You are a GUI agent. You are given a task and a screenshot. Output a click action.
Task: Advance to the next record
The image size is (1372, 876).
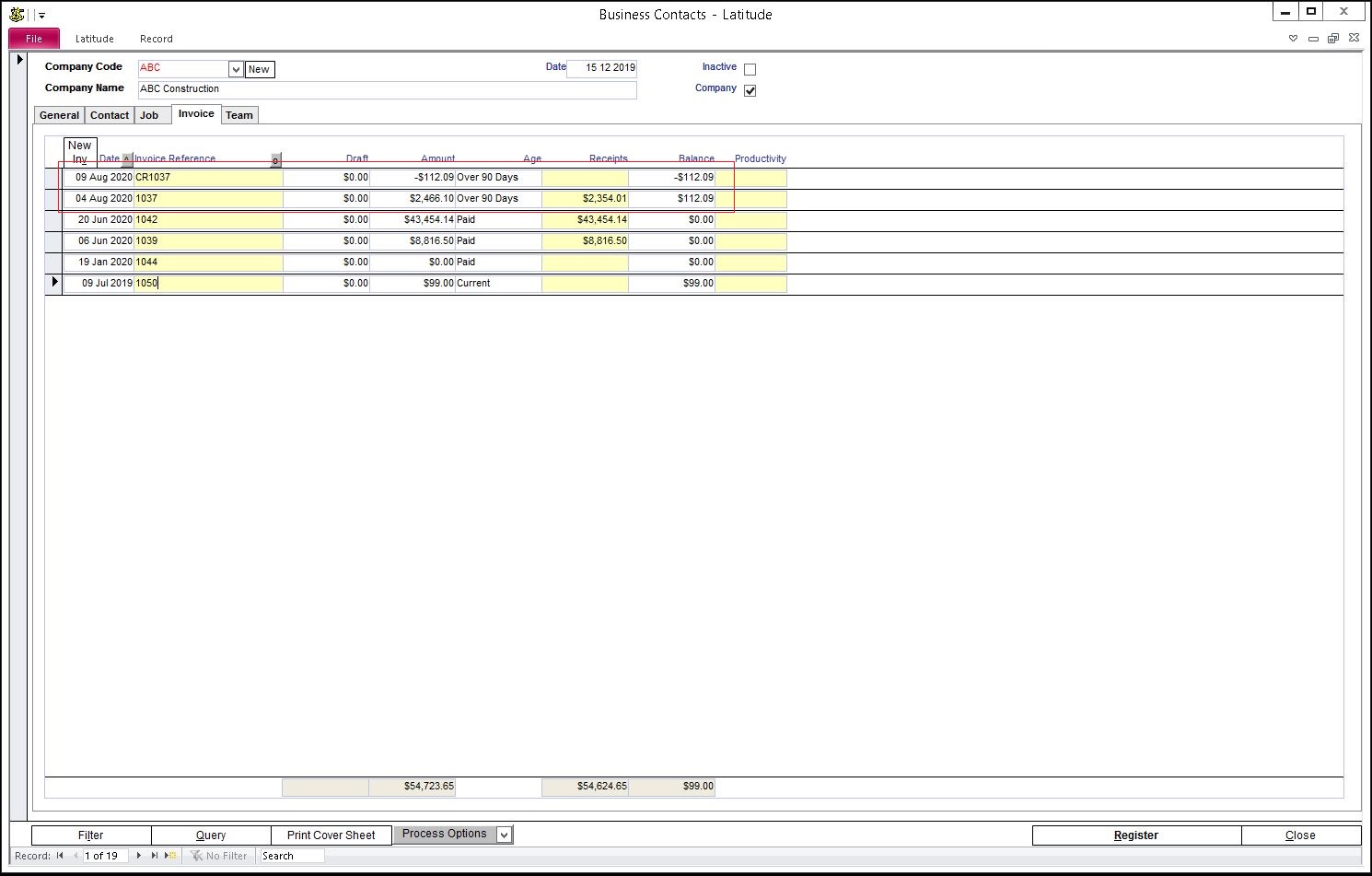(139, 856)
